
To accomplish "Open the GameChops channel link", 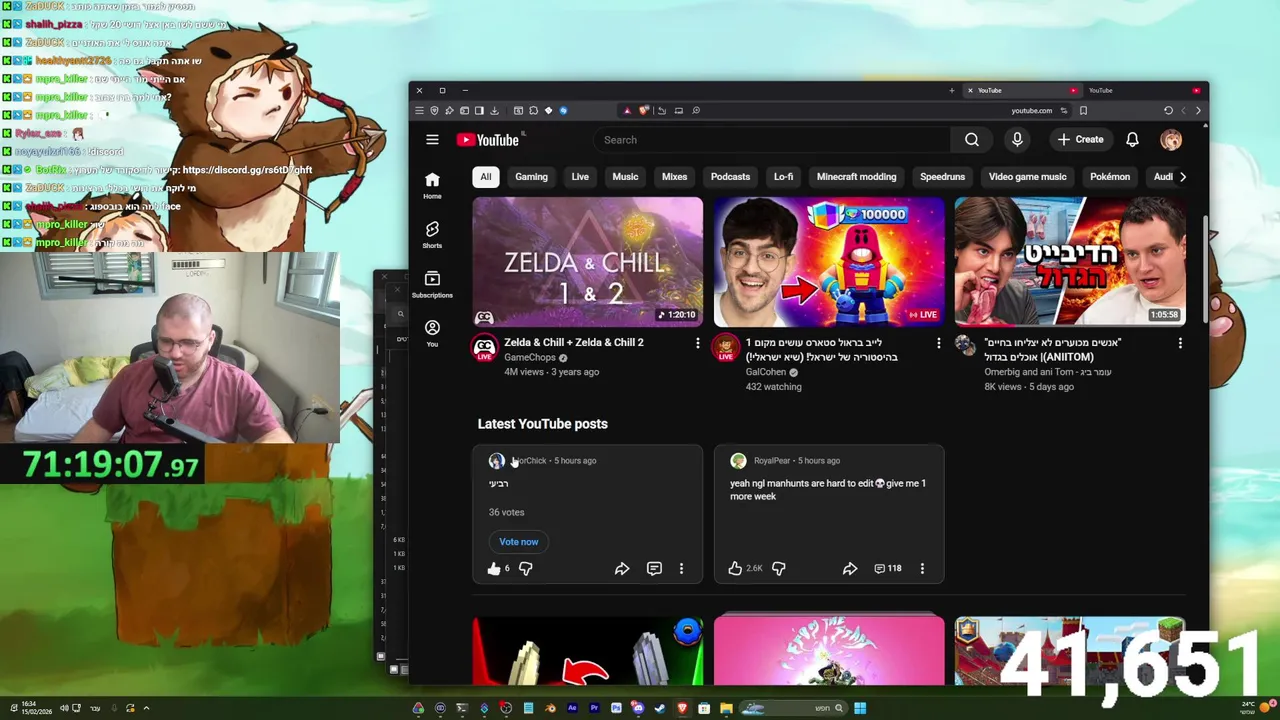I will (530, 357).
